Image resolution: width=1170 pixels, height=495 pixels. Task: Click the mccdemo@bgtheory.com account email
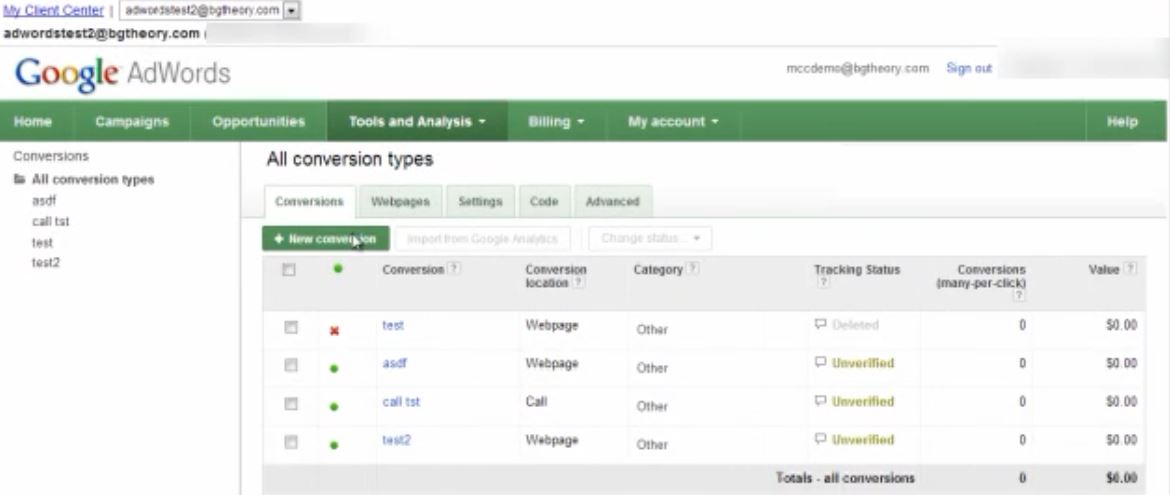click(858, 68)
